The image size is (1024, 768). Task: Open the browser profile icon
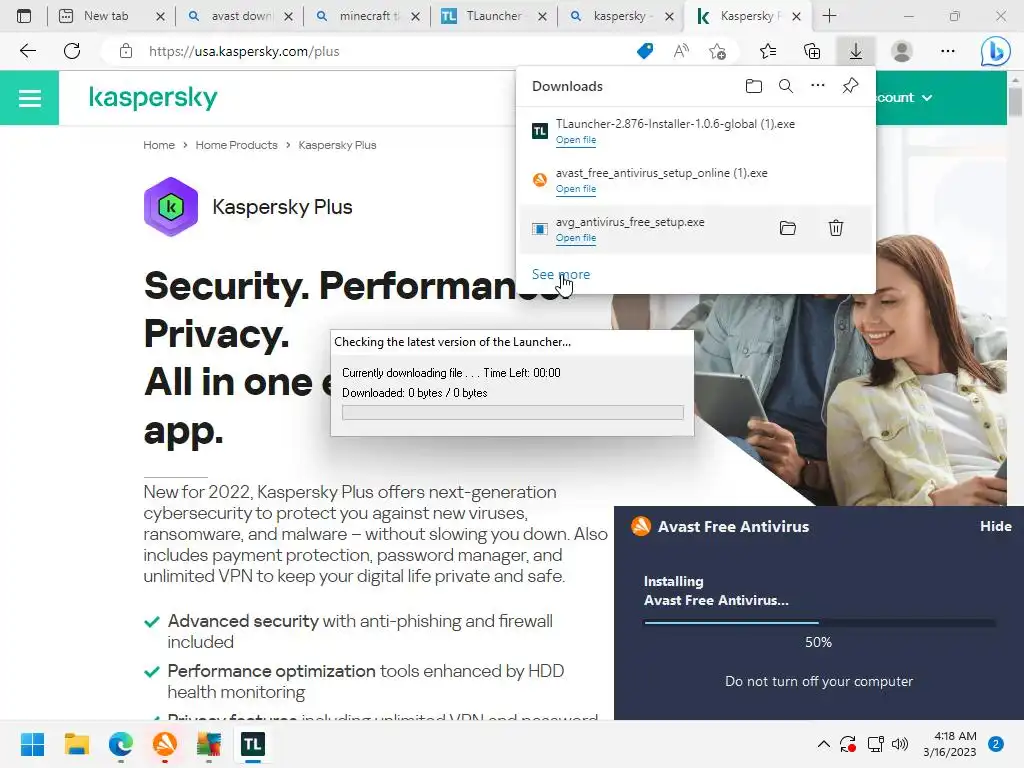(x=902, y=51)
